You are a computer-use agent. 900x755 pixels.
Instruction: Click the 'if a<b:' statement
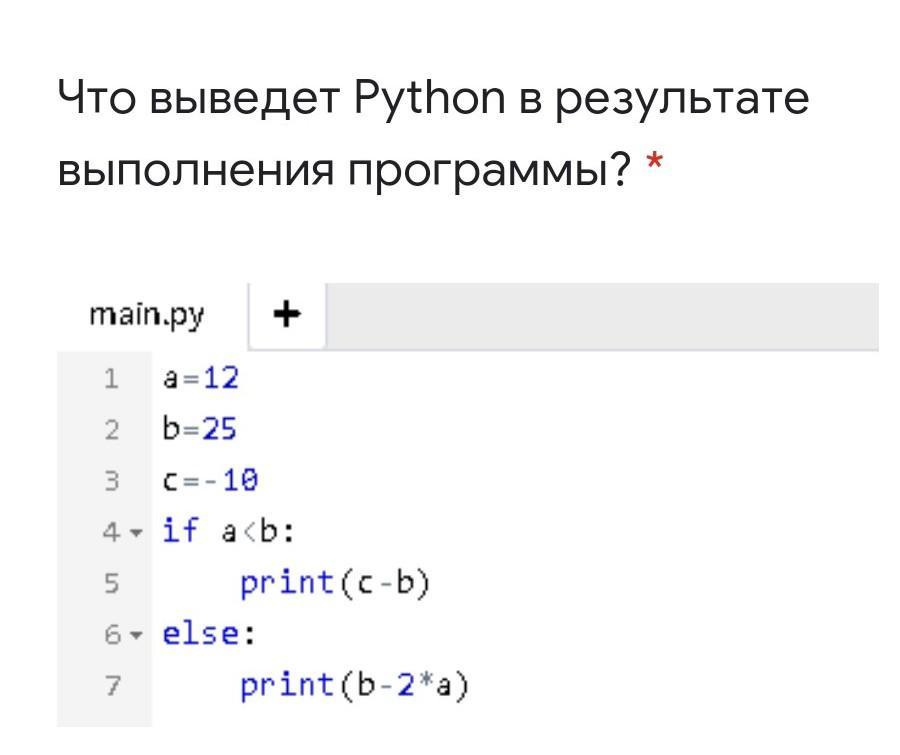pyautogui.click(x=229, y=532)
